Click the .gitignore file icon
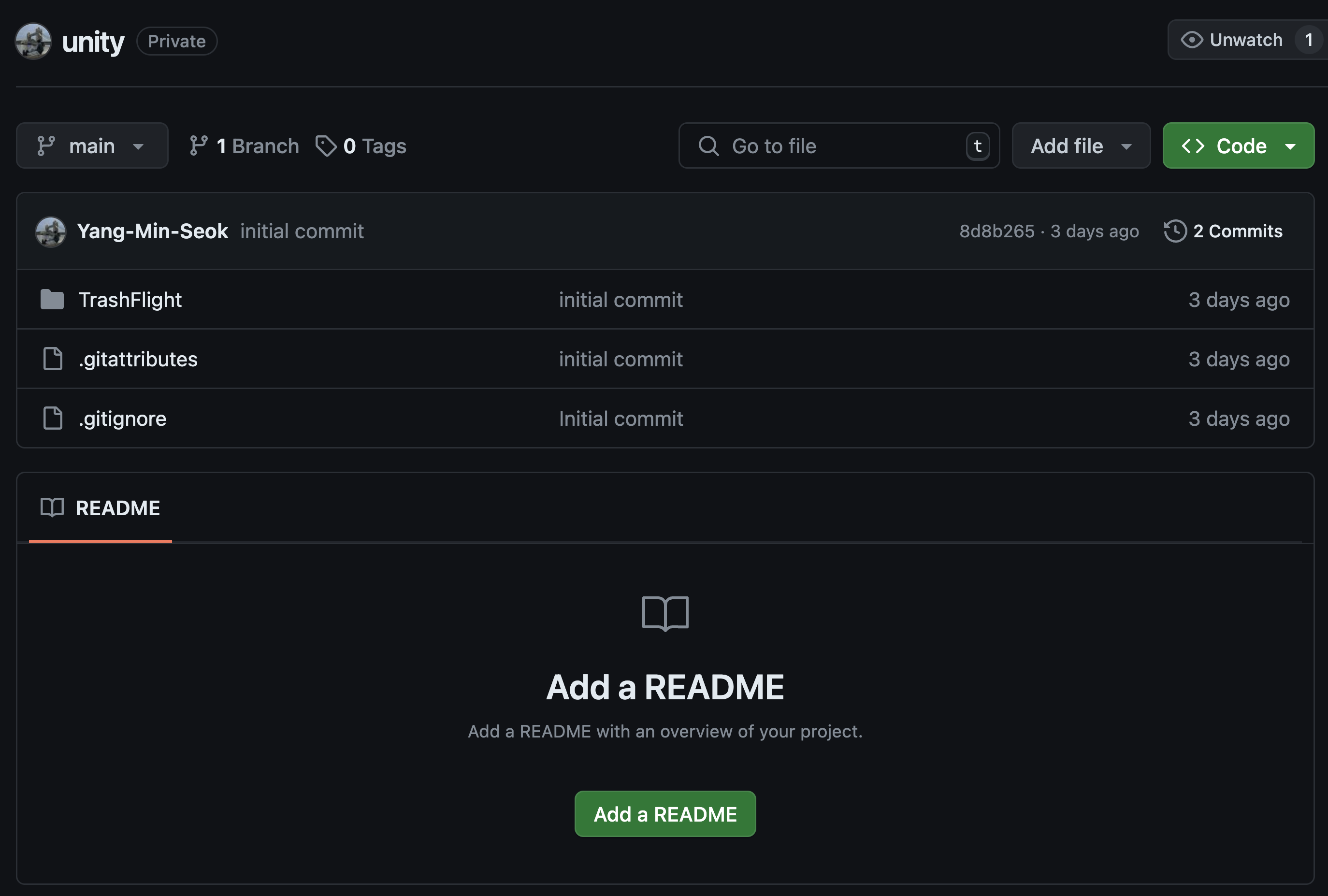 [x=53, y=419]
